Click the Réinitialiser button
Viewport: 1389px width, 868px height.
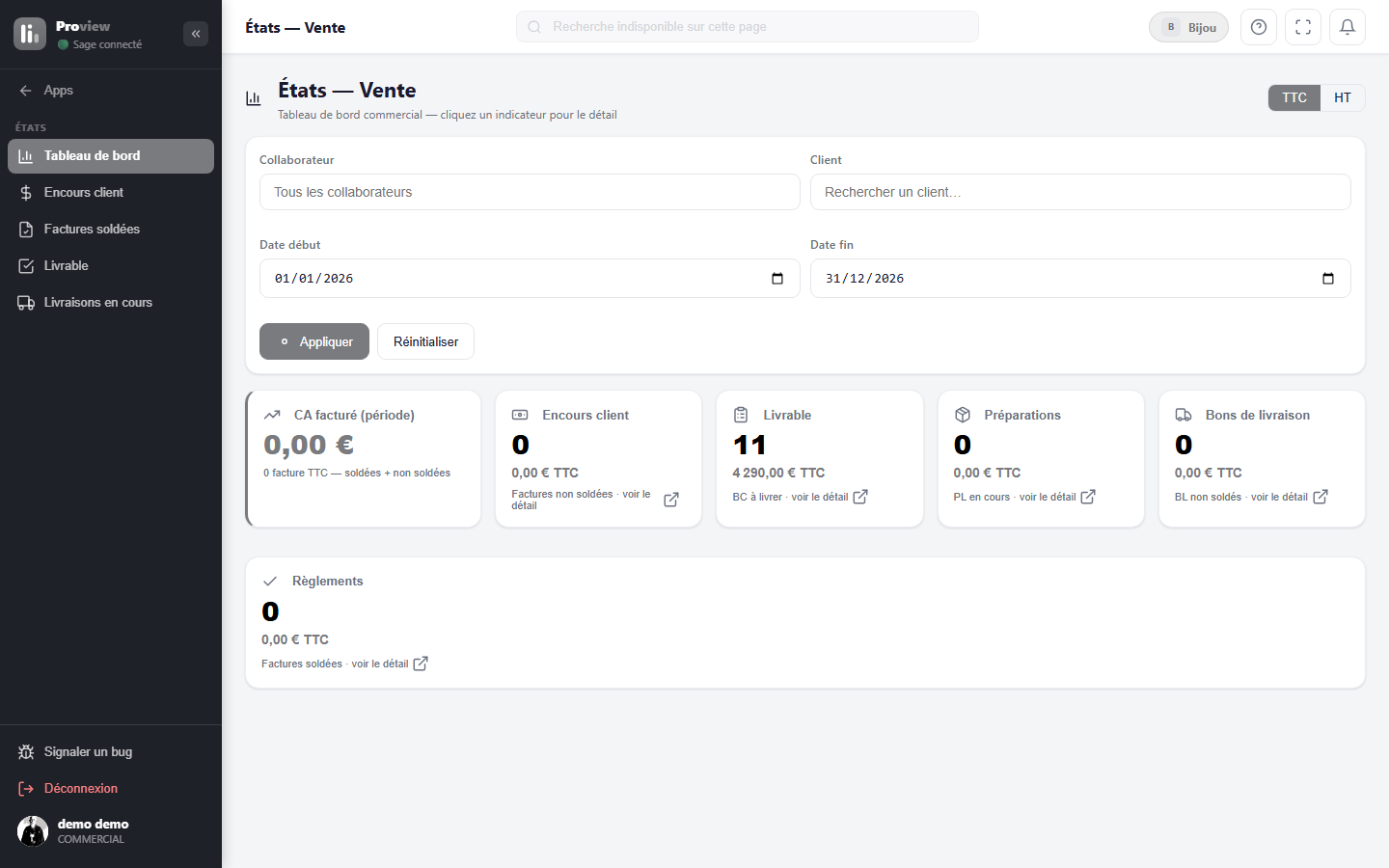coord(425,341)
